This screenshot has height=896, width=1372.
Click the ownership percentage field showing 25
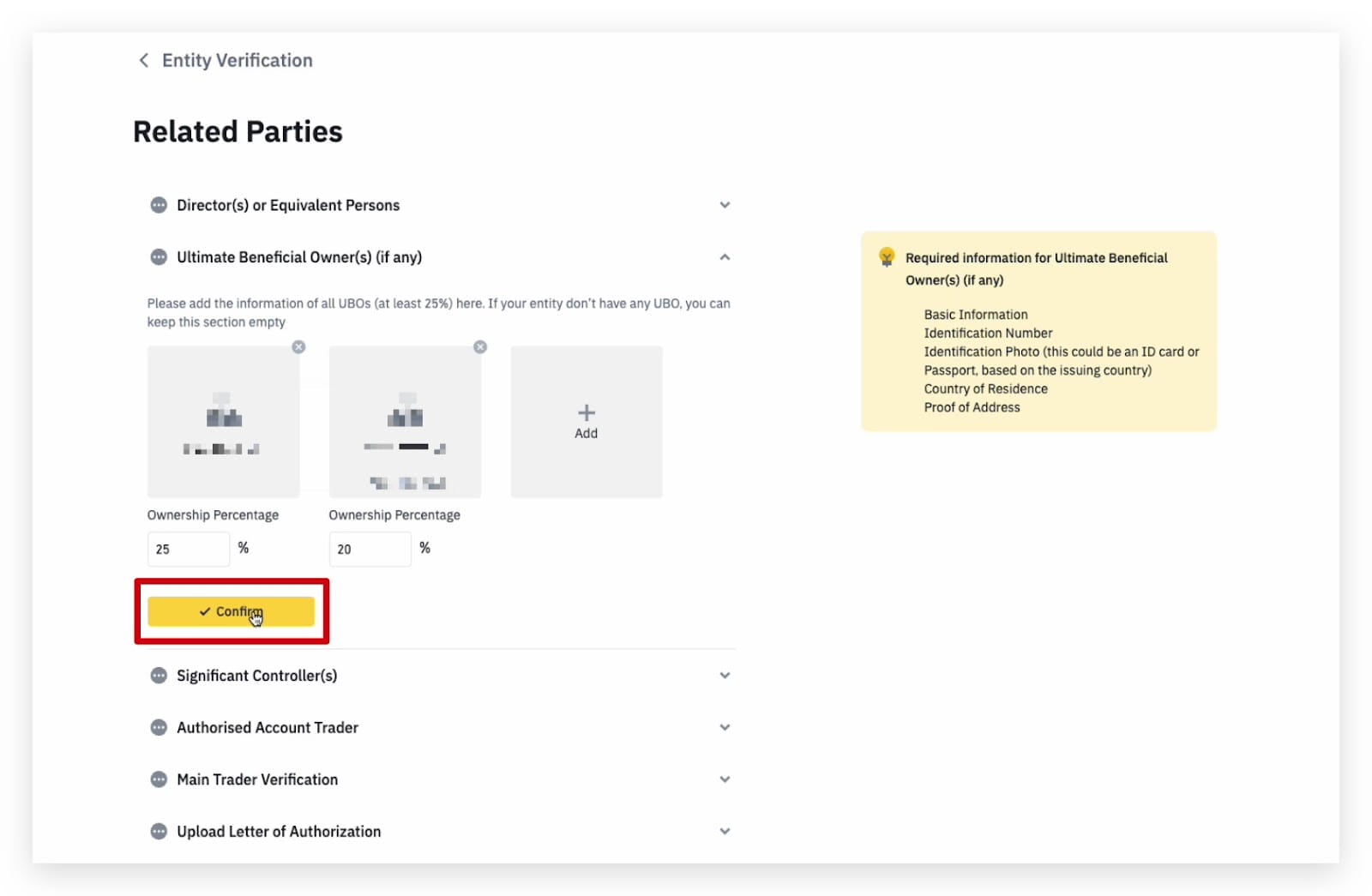(x=189, y=550)
